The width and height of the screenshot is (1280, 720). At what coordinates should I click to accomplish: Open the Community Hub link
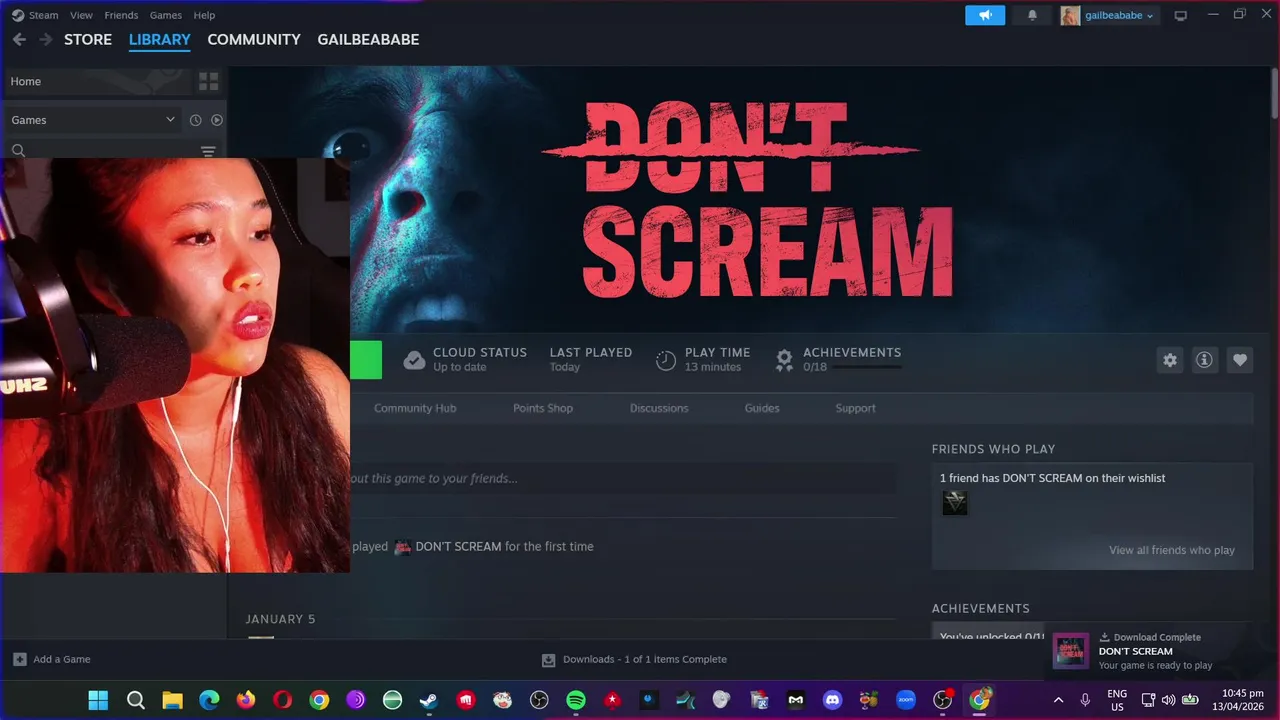[415, 408]
